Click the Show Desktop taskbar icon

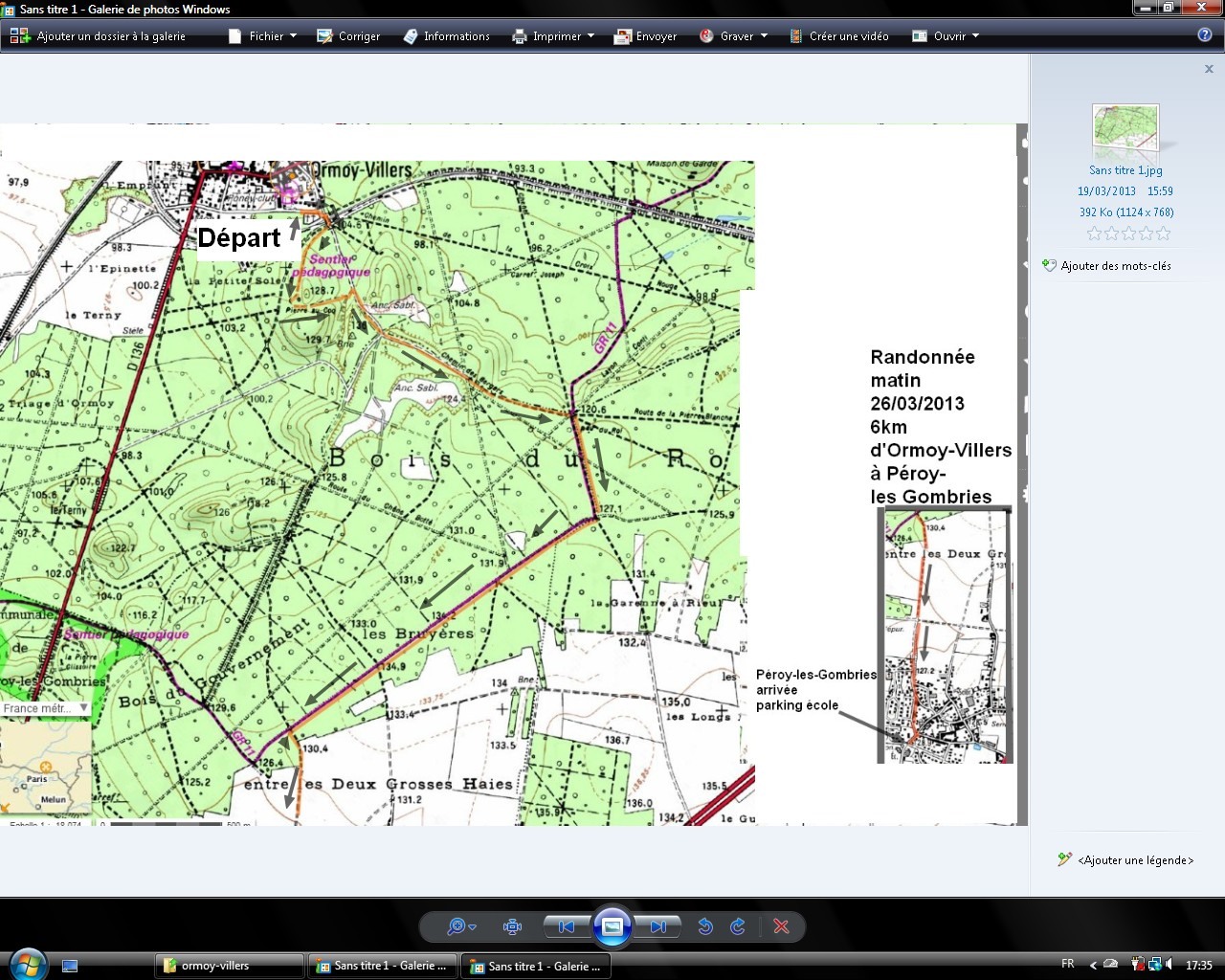[70, 966]
